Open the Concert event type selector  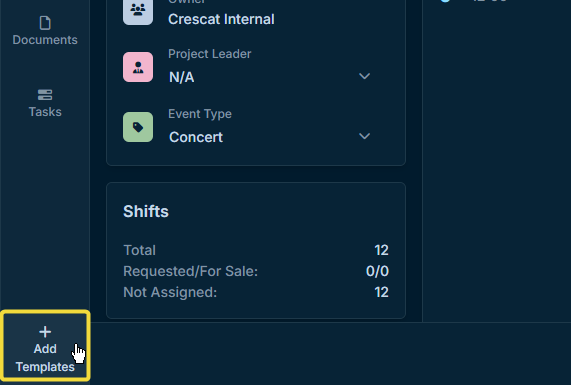pos(270,137)
